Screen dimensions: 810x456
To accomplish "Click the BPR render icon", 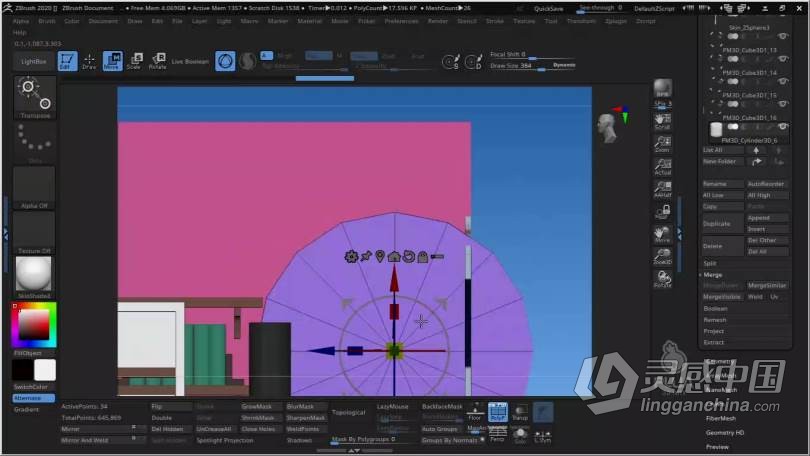I will tap(662, 88).
